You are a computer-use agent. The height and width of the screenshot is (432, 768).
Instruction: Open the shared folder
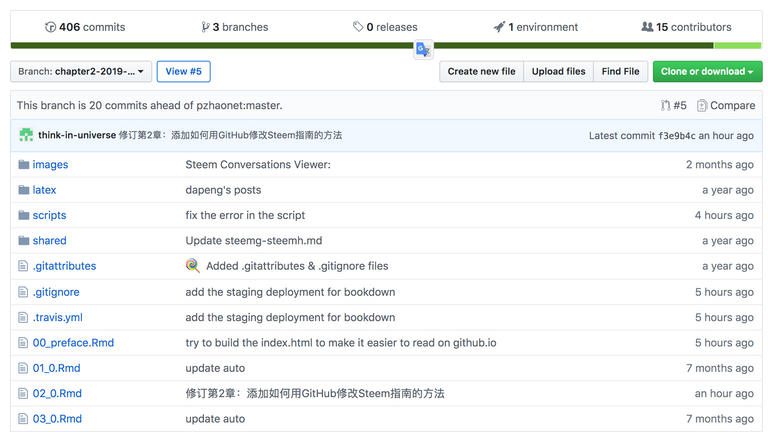(49, 240)
